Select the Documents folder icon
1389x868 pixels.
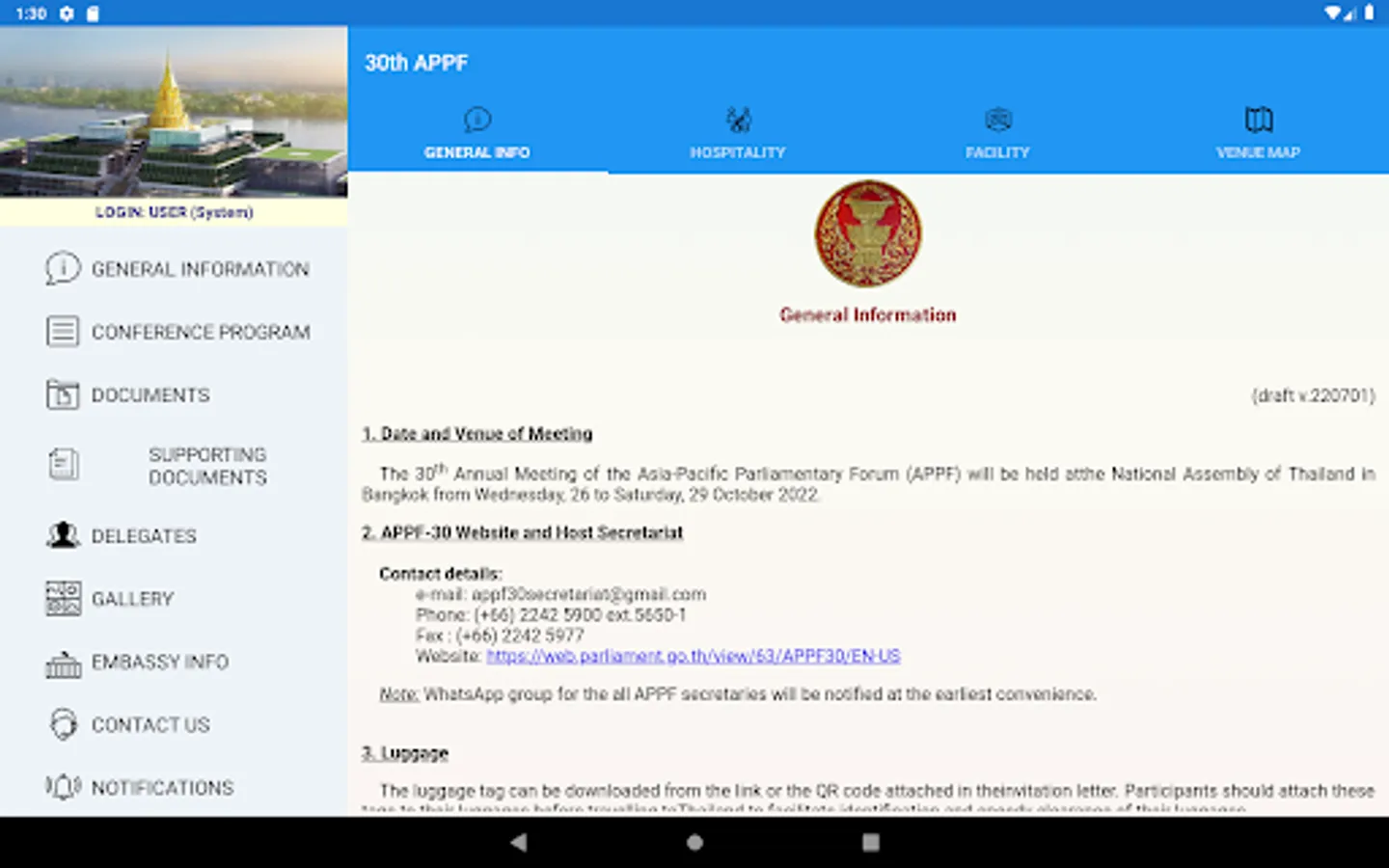click(x=63, y=394)
